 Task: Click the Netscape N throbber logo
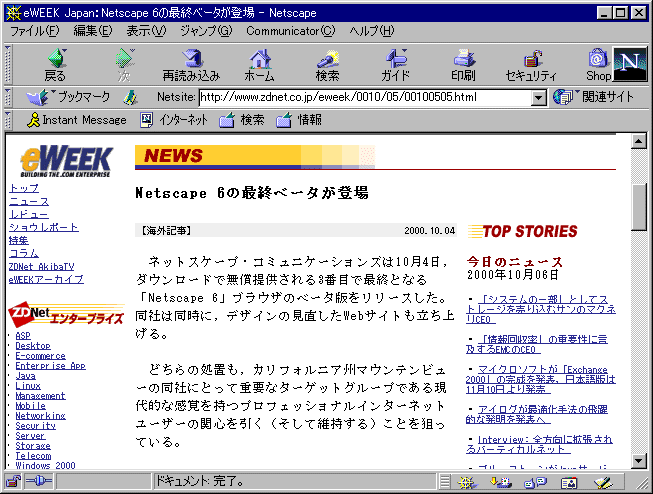point(630,64)
